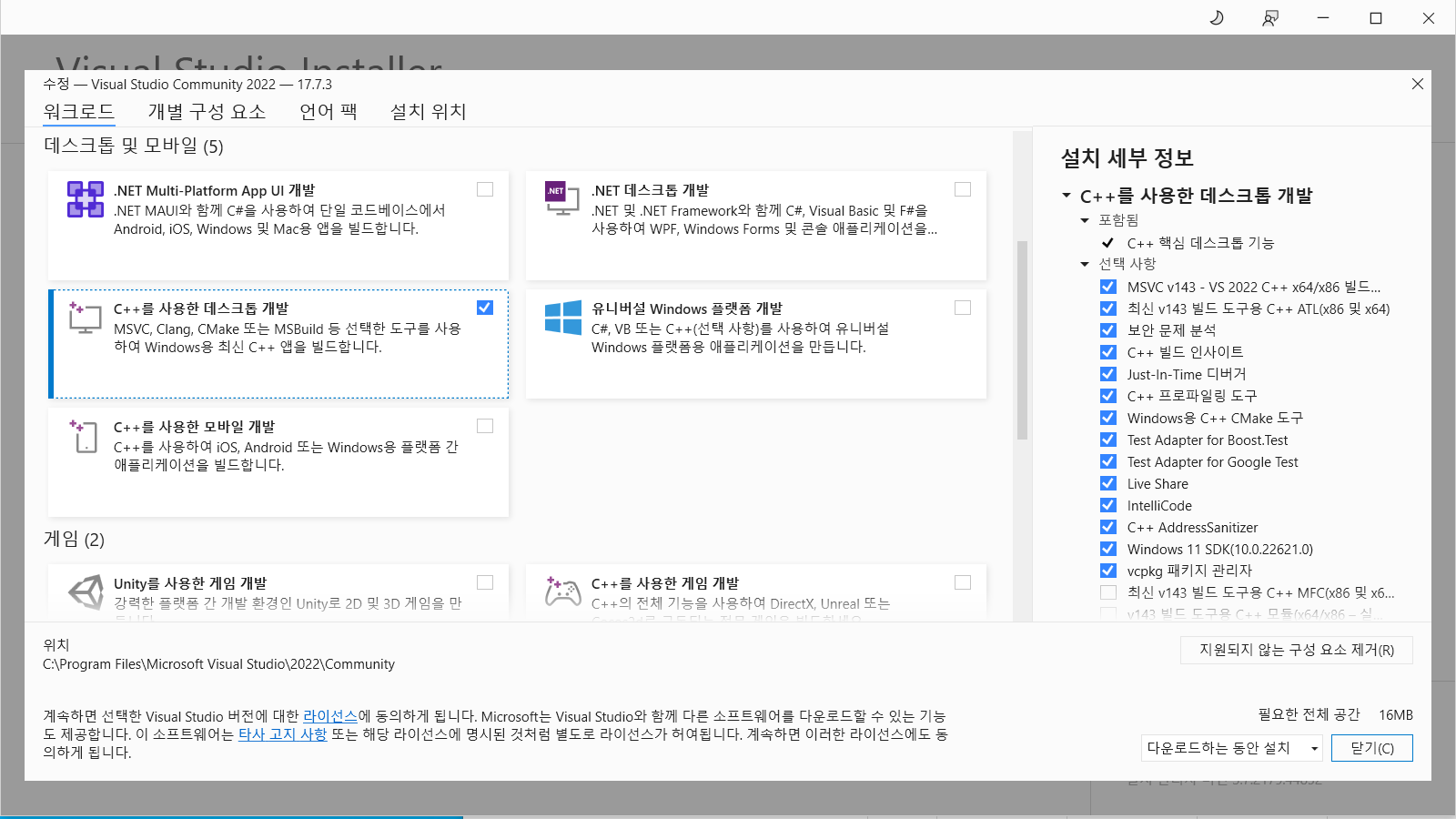Open the 다운로드하는 동안 설치 dropdown
The height and width of the screenshot is (819, 1456).
[1232, 748]
